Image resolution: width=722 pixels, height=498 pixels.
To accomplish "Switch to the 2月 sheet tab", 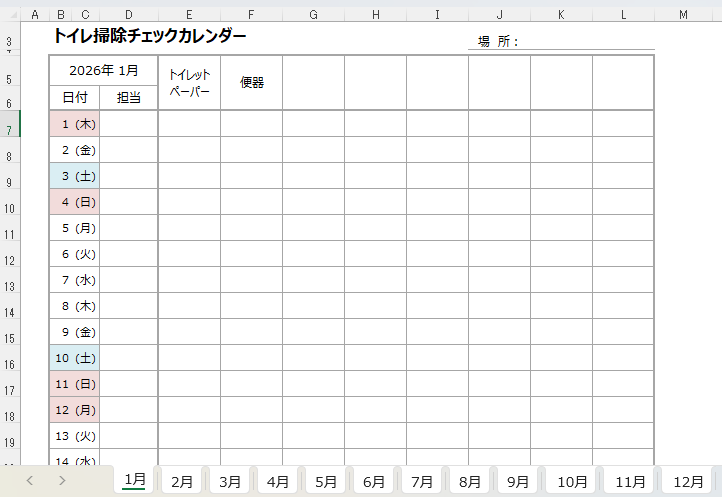I will [x=182, y=481].
